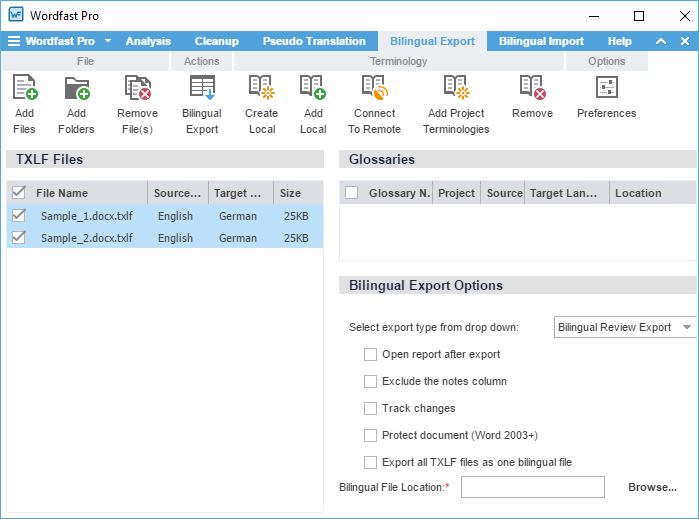699x519 pixels.
Task: Uncheck Sample_1.docx.txlf file checkbox
Action: pos(17,216)
